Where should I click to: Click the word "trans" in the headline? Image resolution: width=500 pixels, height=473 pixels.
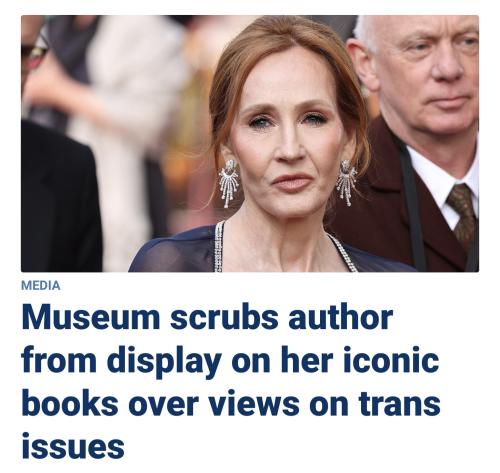click(399, 404)
